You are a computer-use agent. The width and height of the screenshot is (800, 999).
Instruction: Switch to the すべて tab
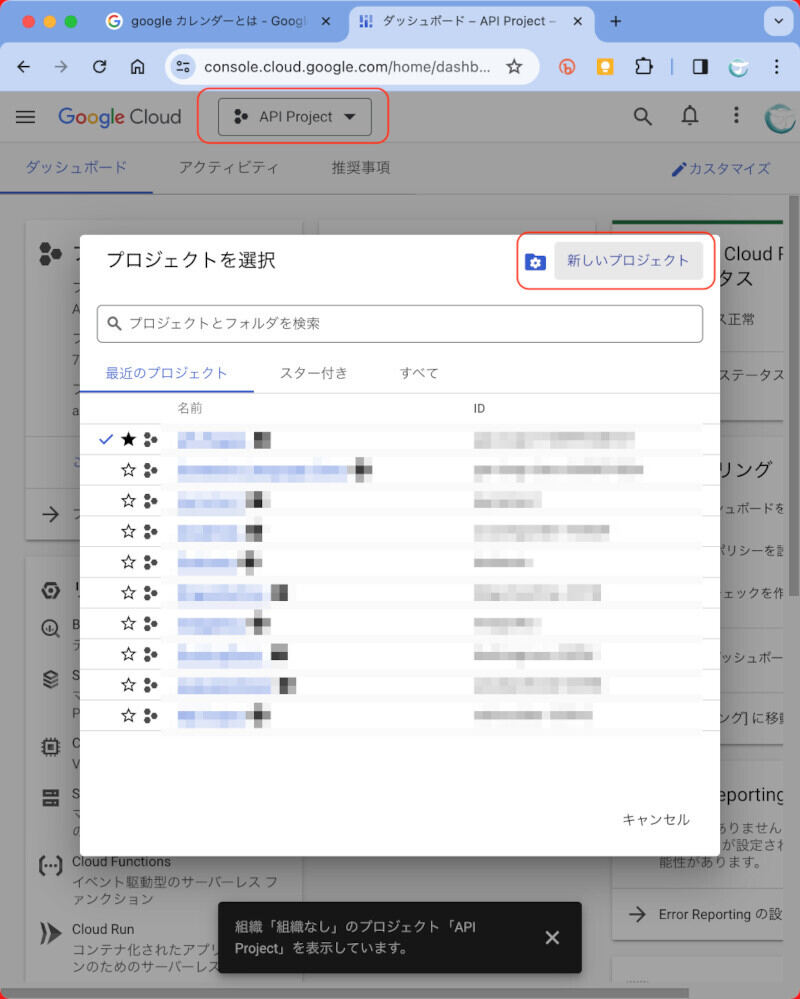click(419, 373)
